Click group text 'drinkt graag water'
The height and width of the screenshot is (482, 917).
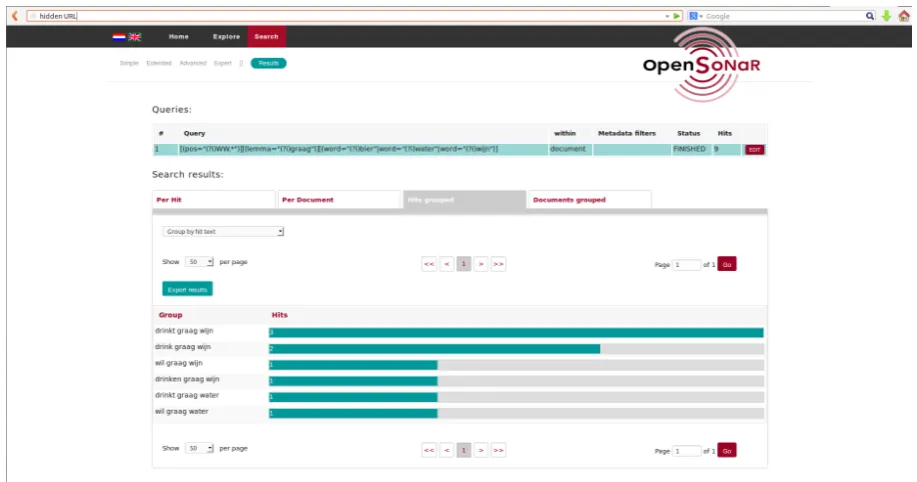click(x=187, y=395)
